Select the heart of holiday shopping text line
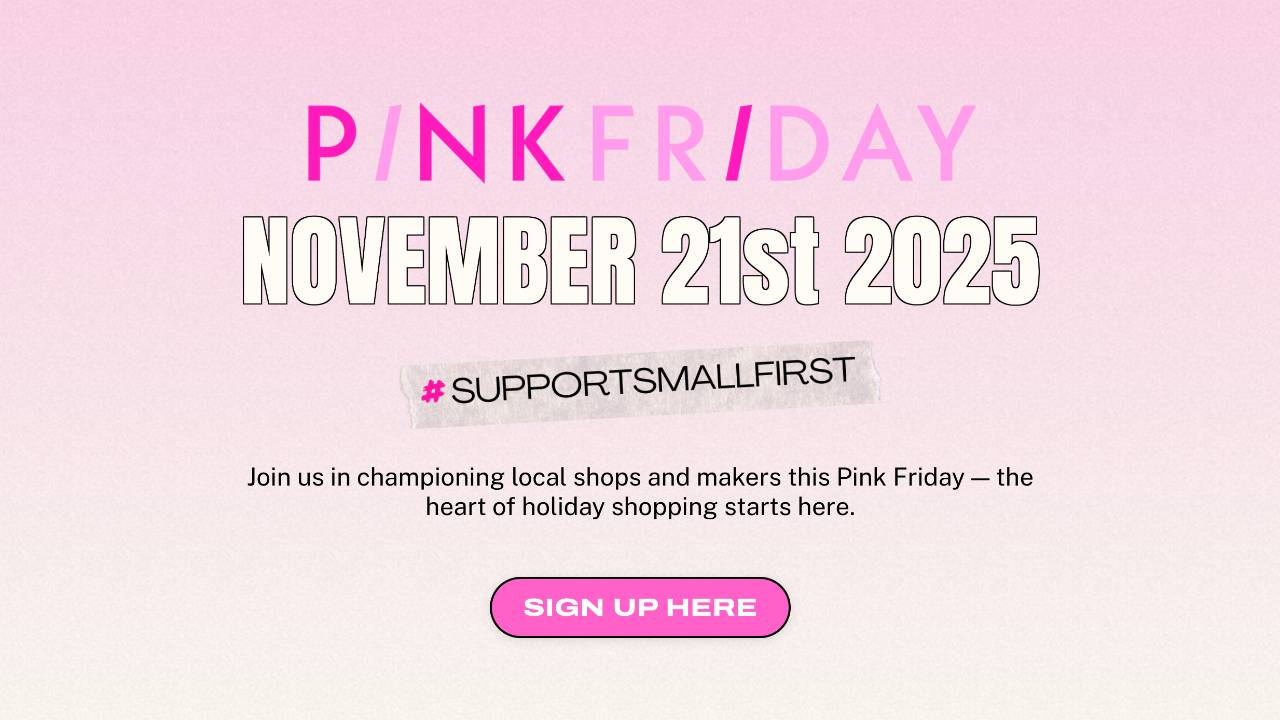Image resolution: width=1280 pixels, height=720 pixels. 640,506
